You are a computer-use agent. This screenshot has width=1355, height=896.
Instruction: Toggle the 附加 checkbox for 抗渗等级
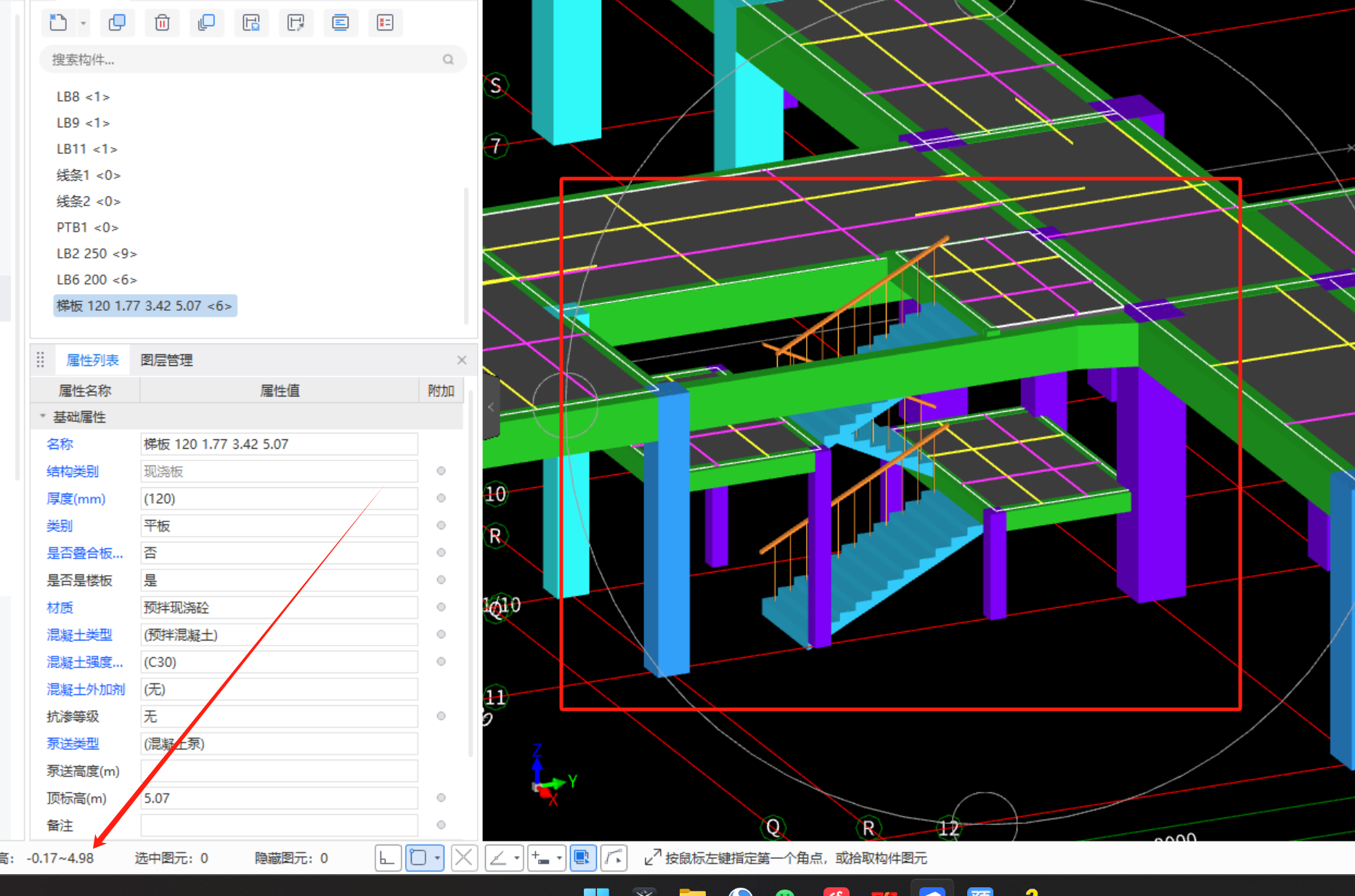pyautogui.click(x=441, y=716)
